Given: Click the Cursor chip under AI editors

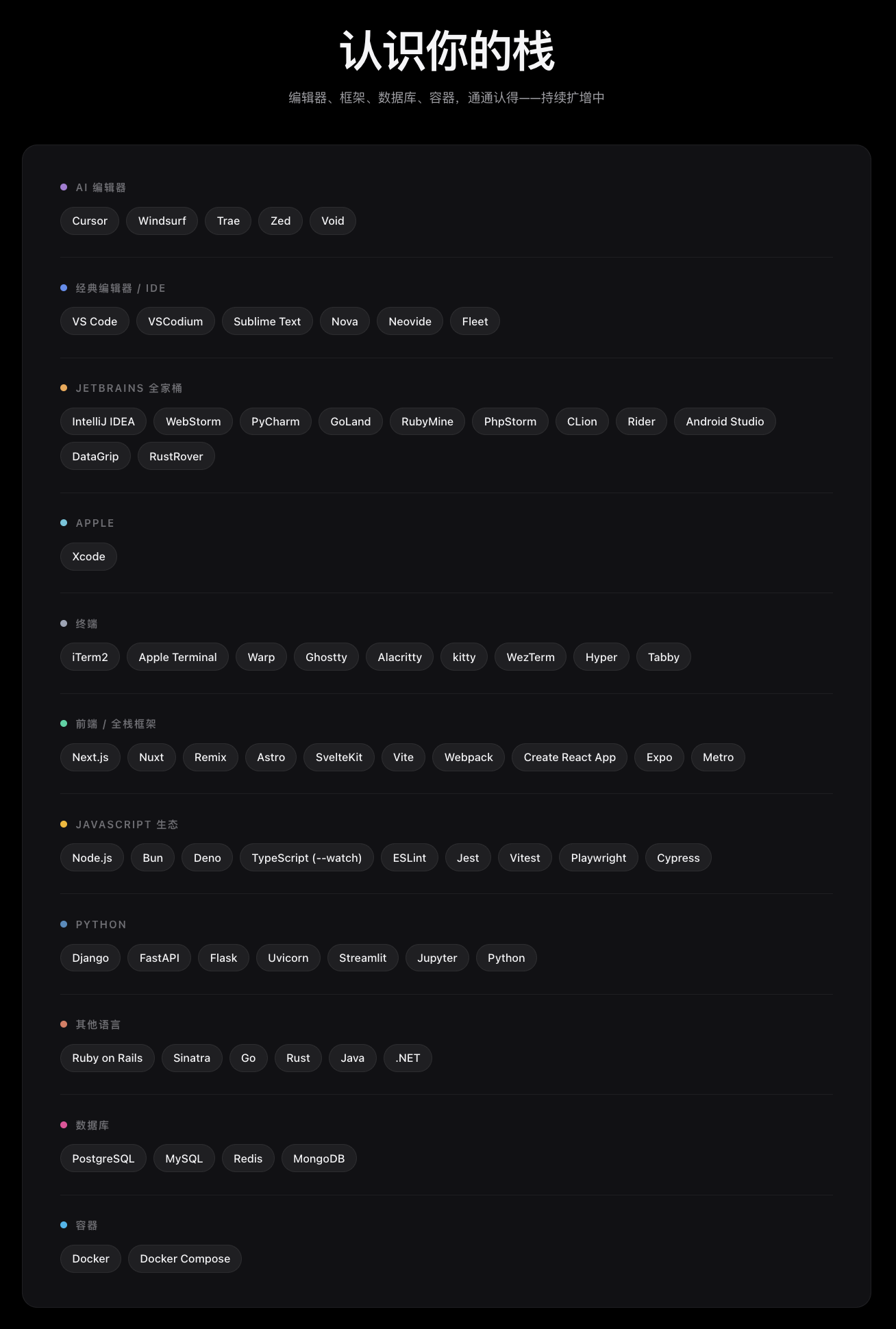Looking at the screenshot, I should coord(90,221).
